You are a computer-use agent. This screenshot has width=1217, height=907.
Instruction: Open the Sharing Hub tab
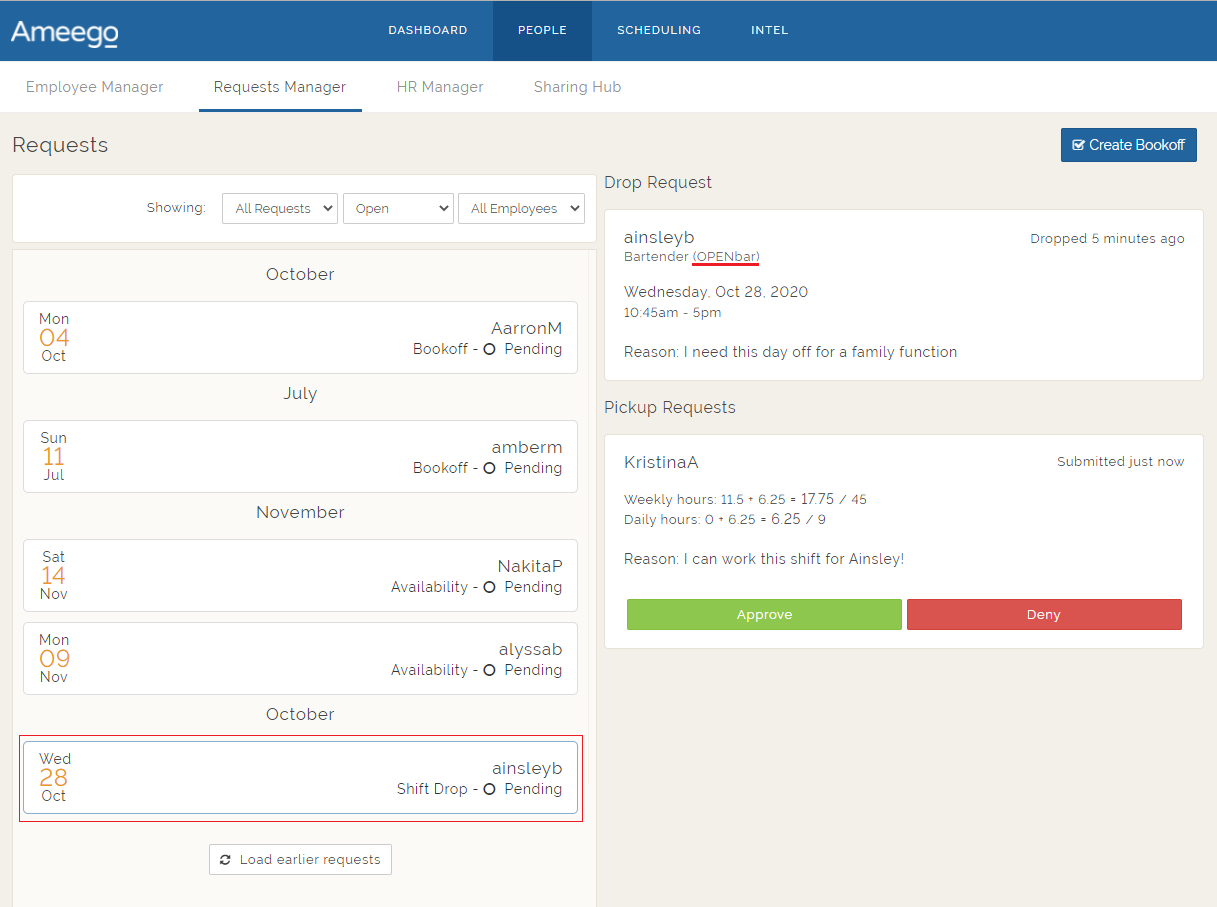577,87
